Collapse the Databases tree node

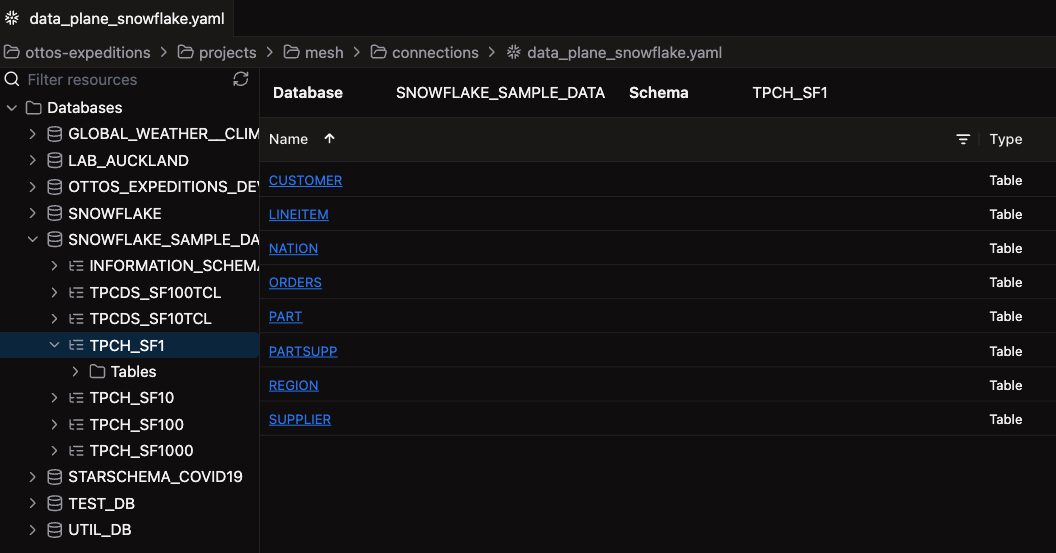[x=11, y=108]
